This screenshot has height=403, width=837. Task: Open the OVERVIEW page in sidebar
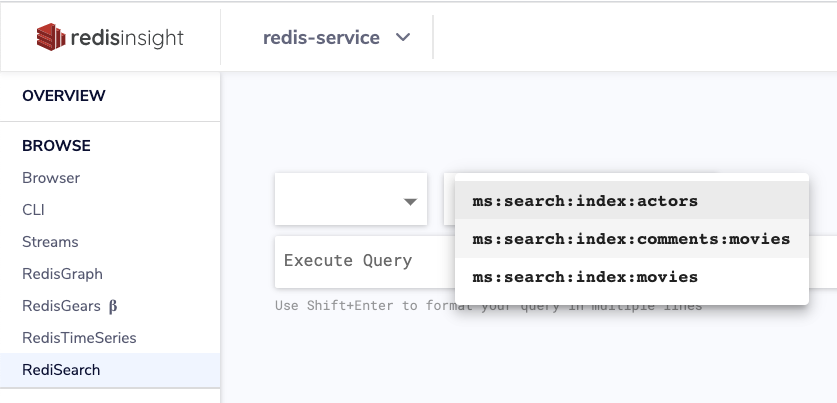(x=64, y=96)
